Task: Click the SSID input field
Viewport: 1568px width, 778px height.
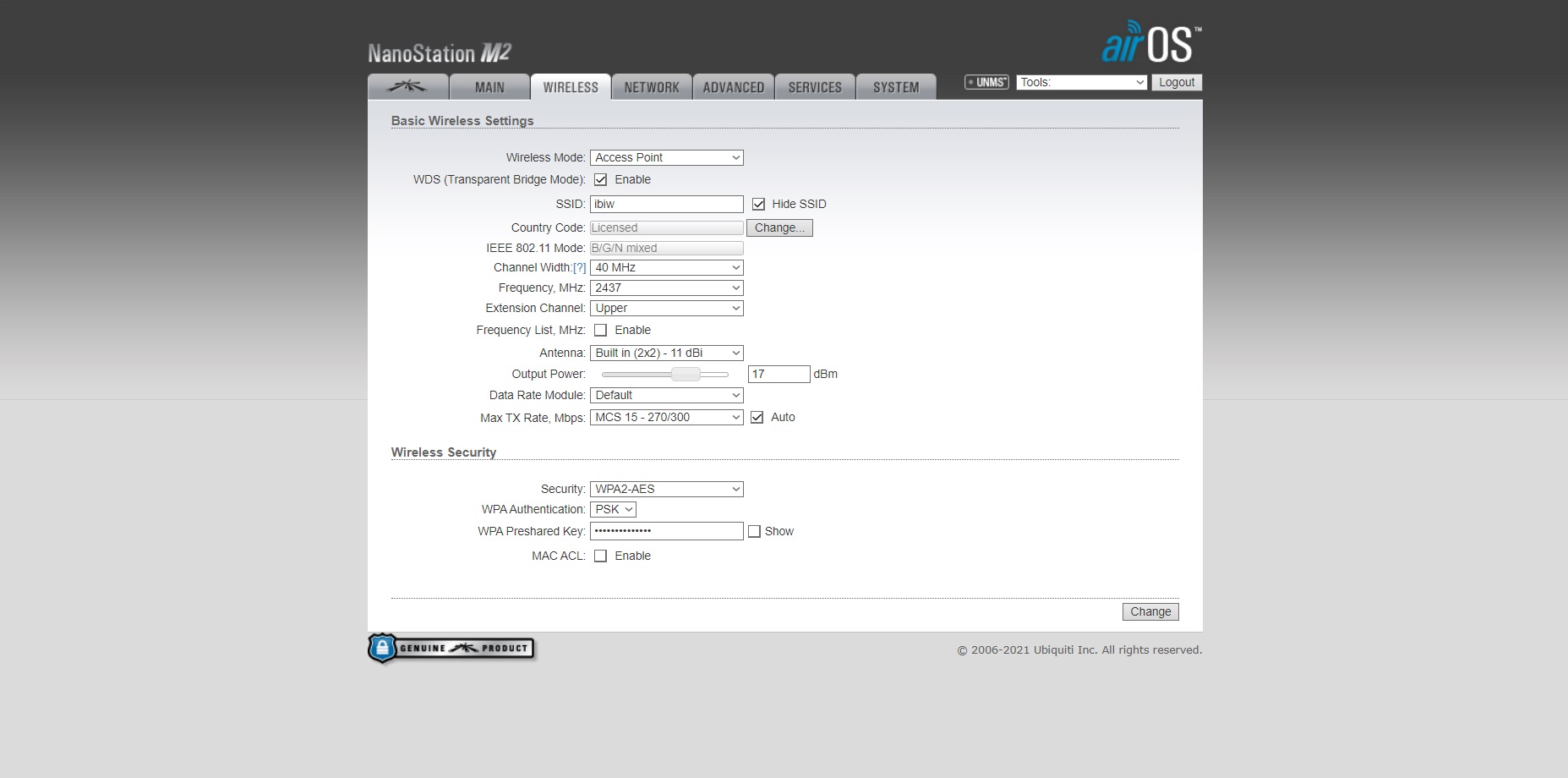Action: (667, 204)
